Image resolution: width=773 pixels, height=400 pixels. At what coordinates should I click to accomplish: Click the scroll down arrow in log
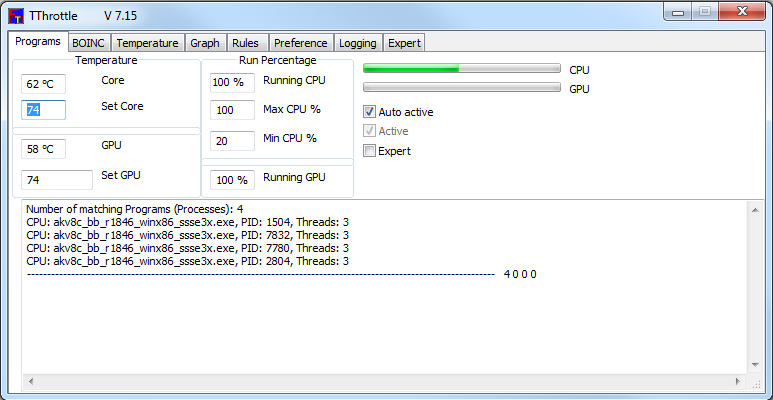[x=755, y=365]
